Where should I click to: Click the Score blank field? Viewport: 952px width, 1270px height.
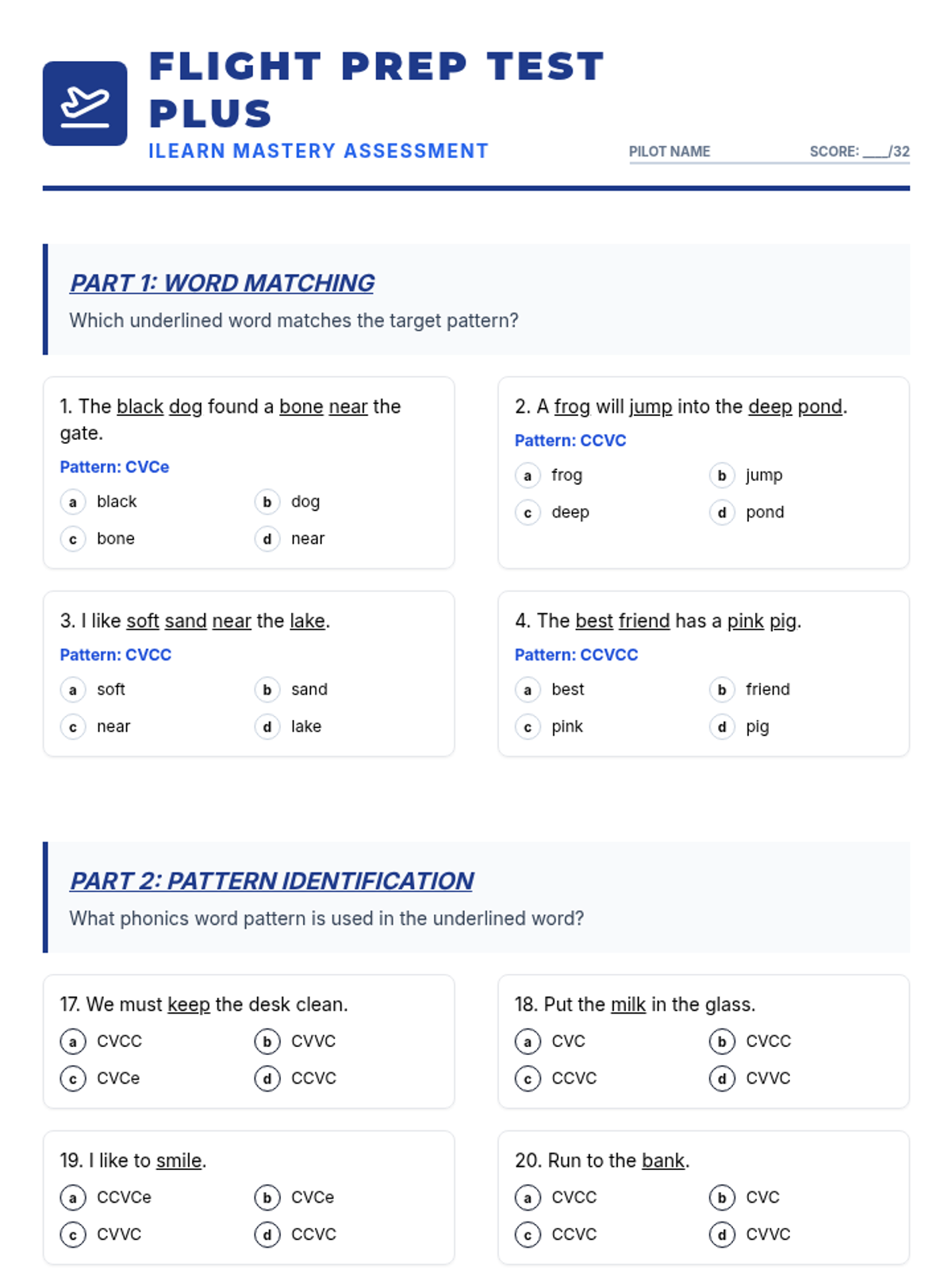click(876, 152)
